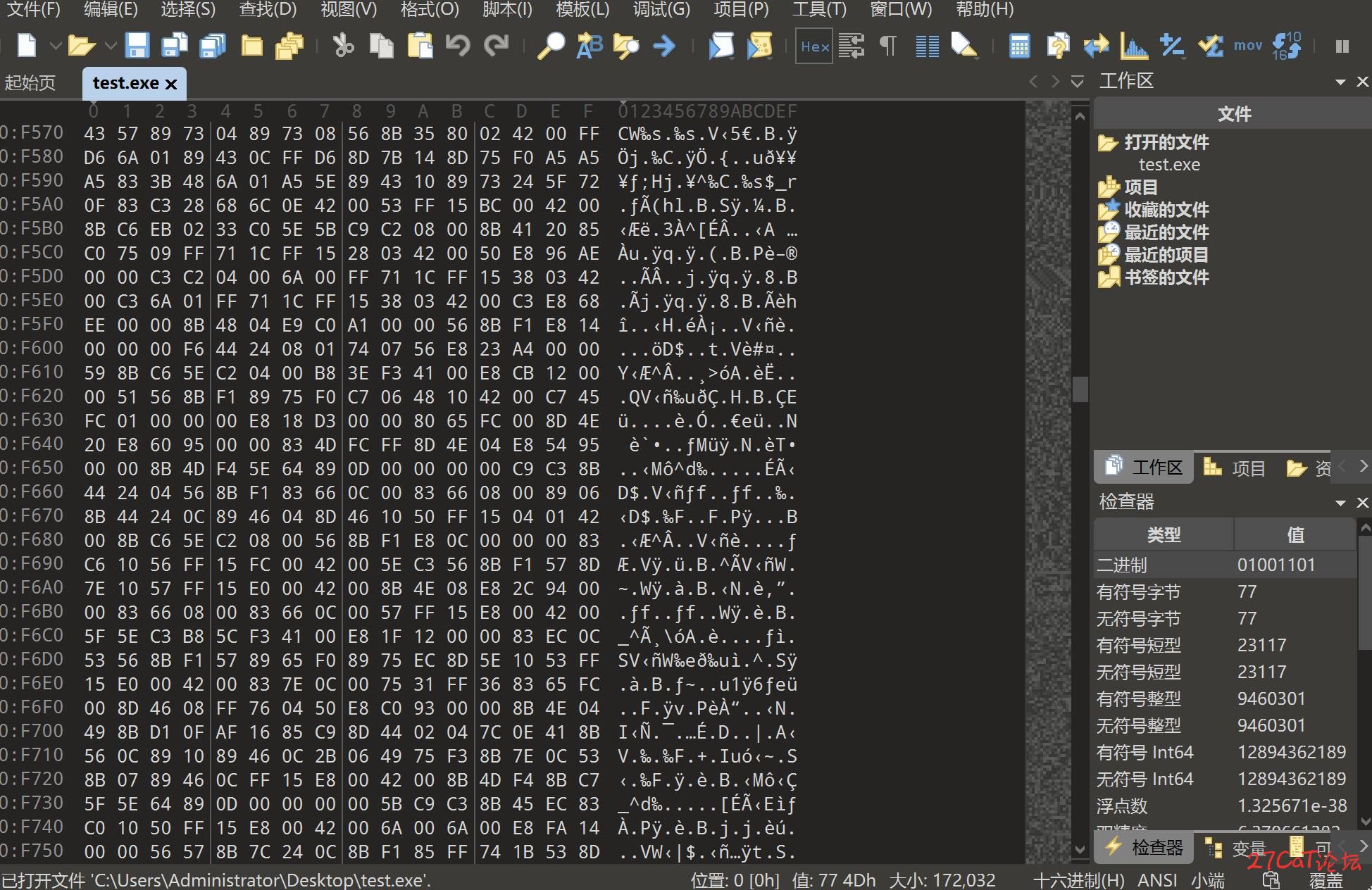Select the 有符号短型 inspector row
This screenshot has width=1372, height=890.
coord(1225,645)
